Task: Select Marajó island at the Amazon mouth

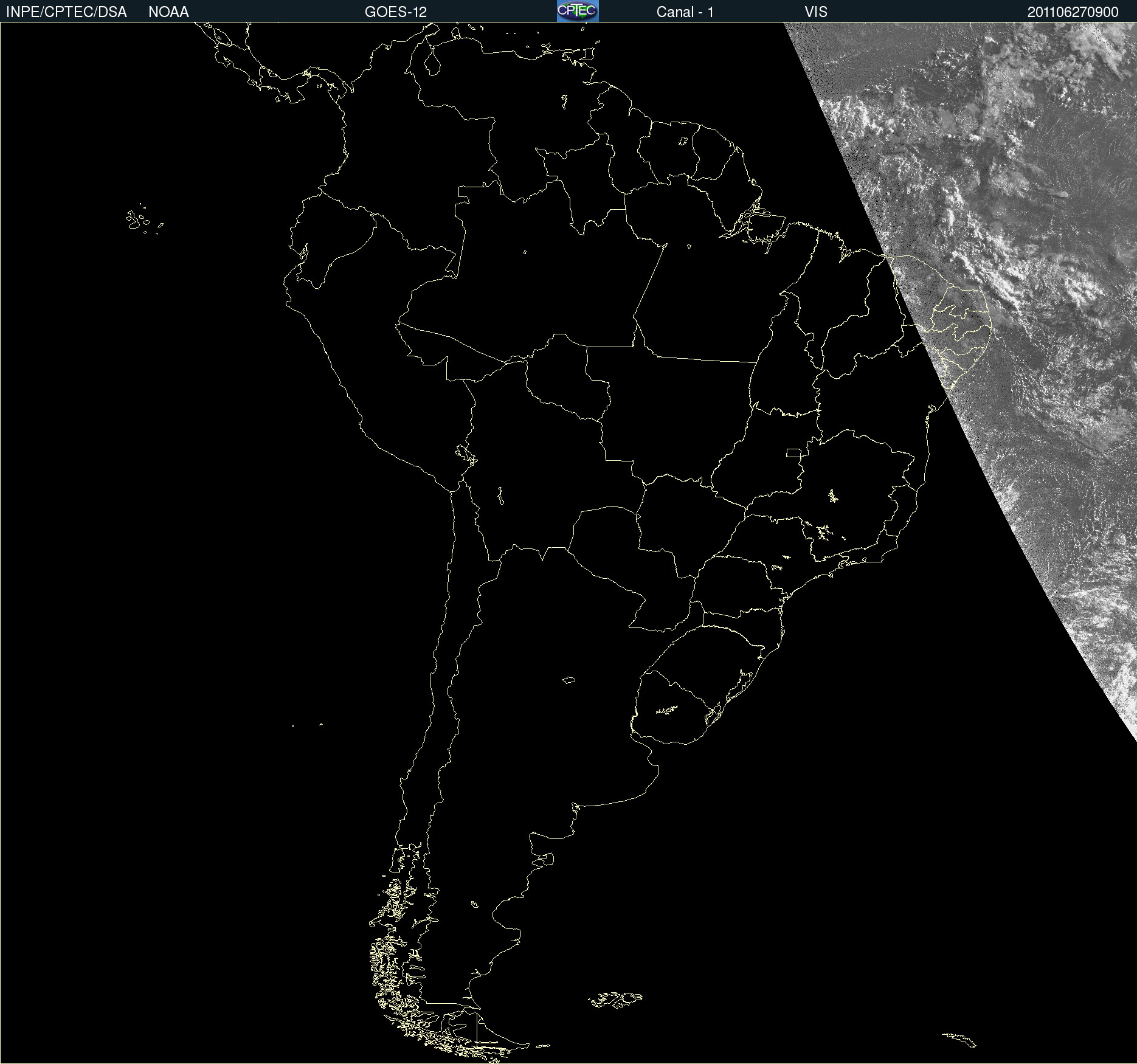Action: tap(766, 226)
